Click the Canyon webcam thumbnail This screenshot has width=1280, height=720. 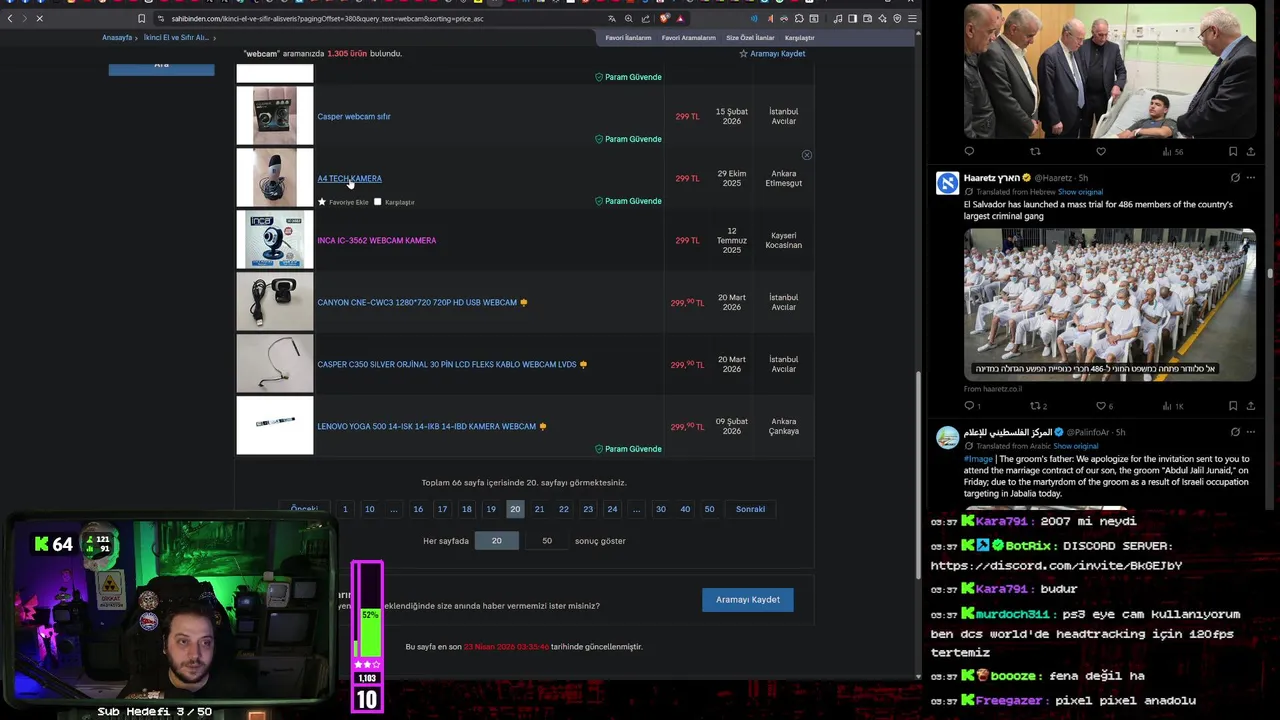[x=275, y=302]
